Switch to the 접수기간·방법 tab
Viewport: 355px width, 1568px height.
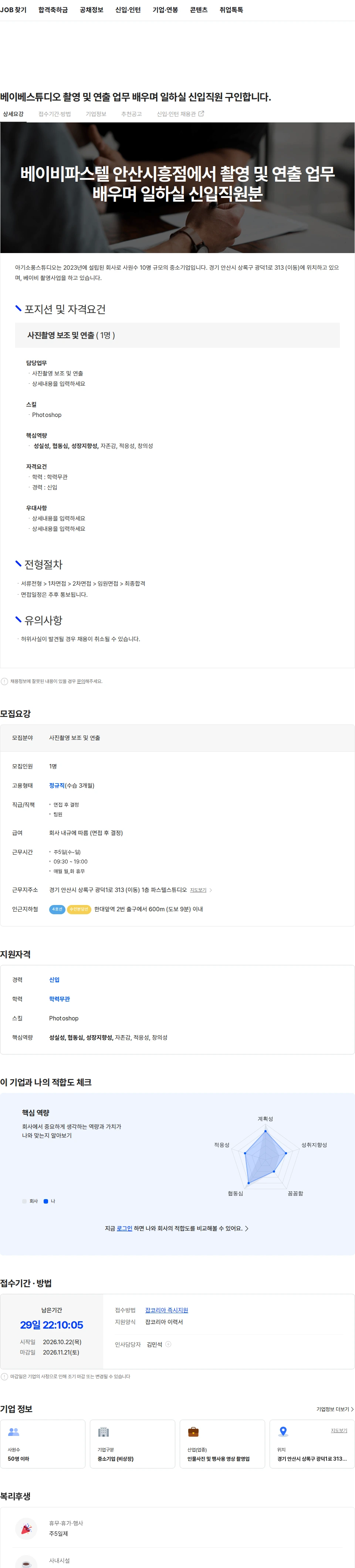(55, 114)
